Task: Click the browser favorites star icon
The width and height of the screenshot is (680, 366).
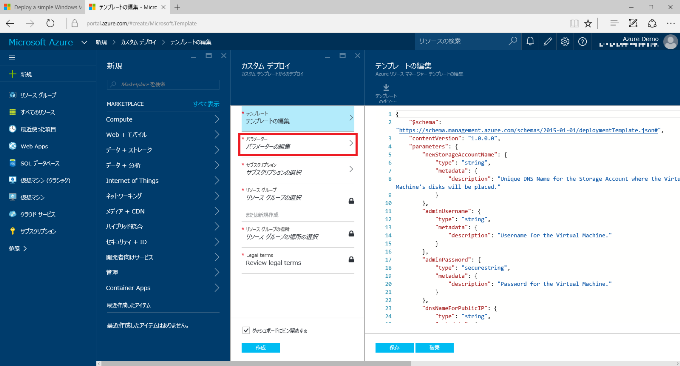Action: (588, 23)
